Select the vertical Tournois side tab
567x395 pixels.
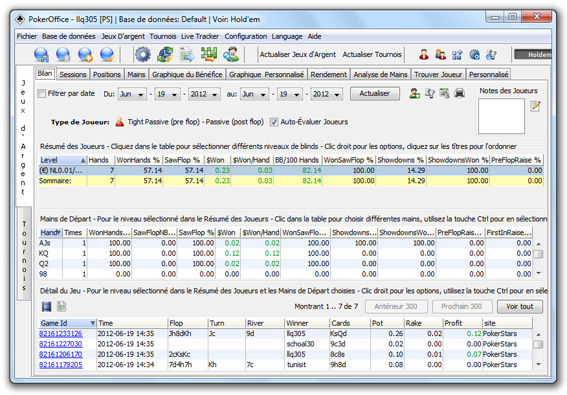(24, 255)
